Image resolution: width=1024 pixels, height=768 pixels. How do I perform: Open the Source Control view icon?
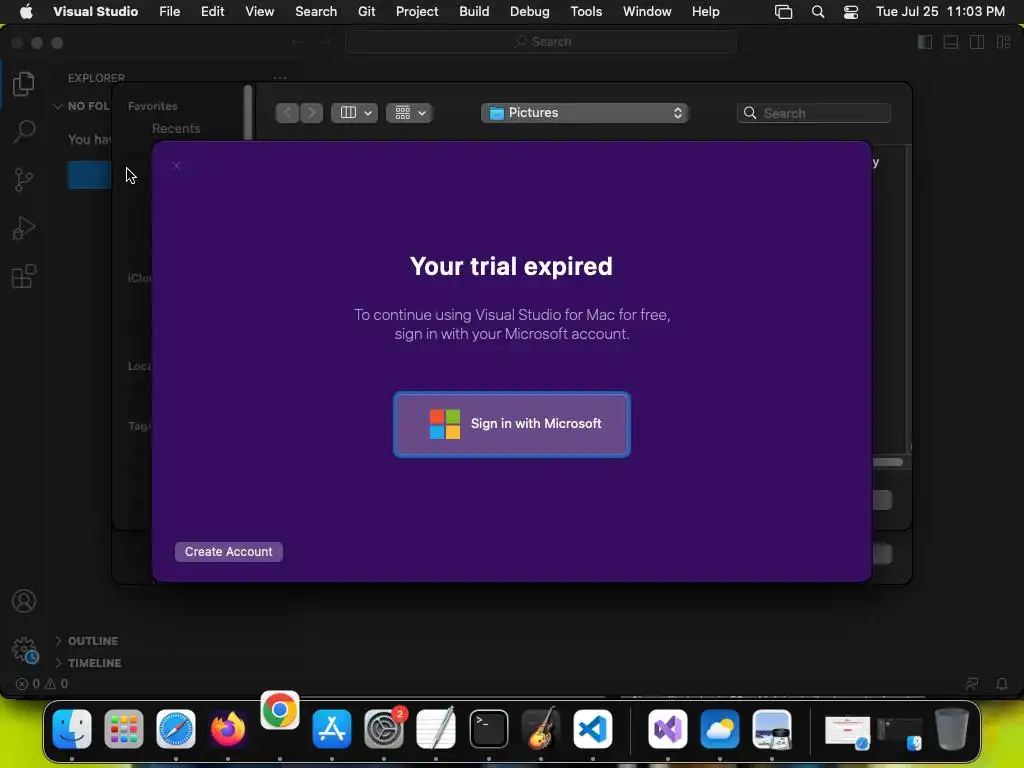tap(24, 180)
